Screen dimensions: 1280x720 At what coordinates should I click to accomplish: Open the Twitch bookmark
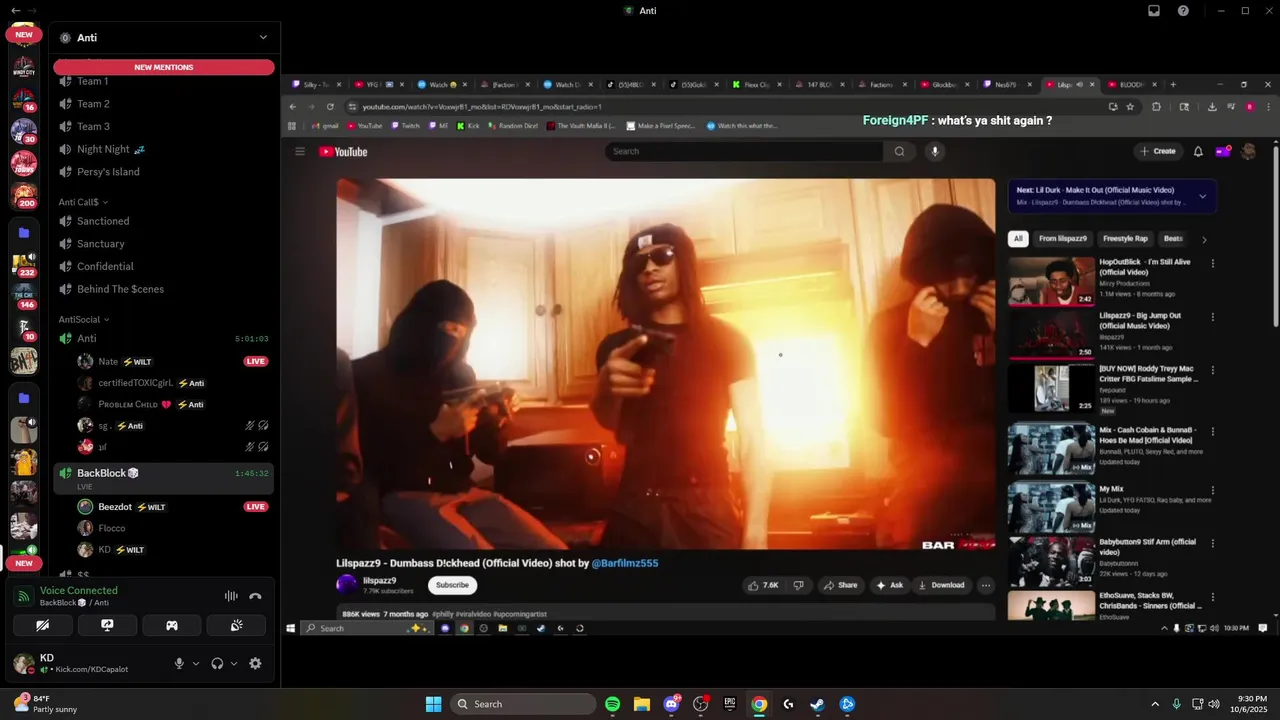[x=405, y=126]
